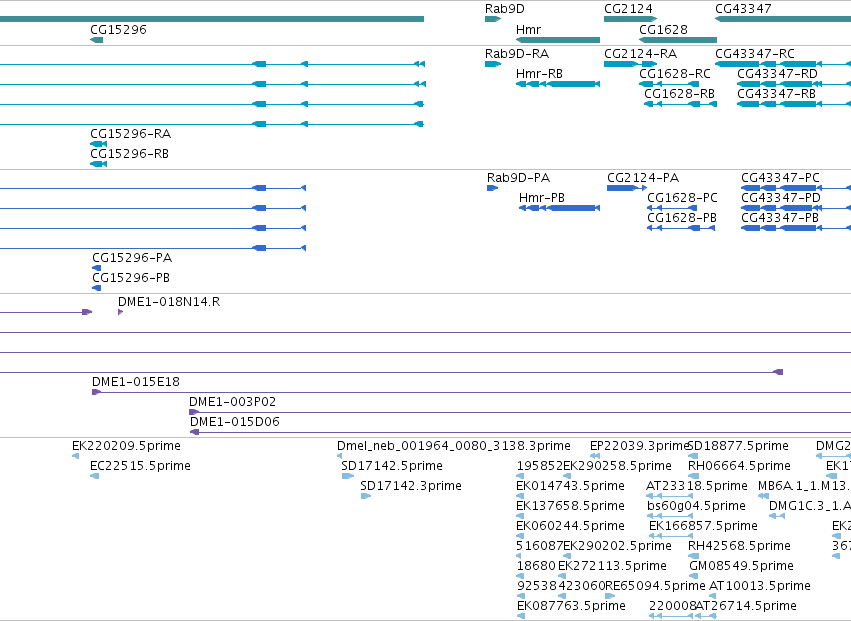Image resolution: width=851 pixels, height=621 pixels.
Task: Open the Rab9D-PA protein label
Action: pos(518,178)
